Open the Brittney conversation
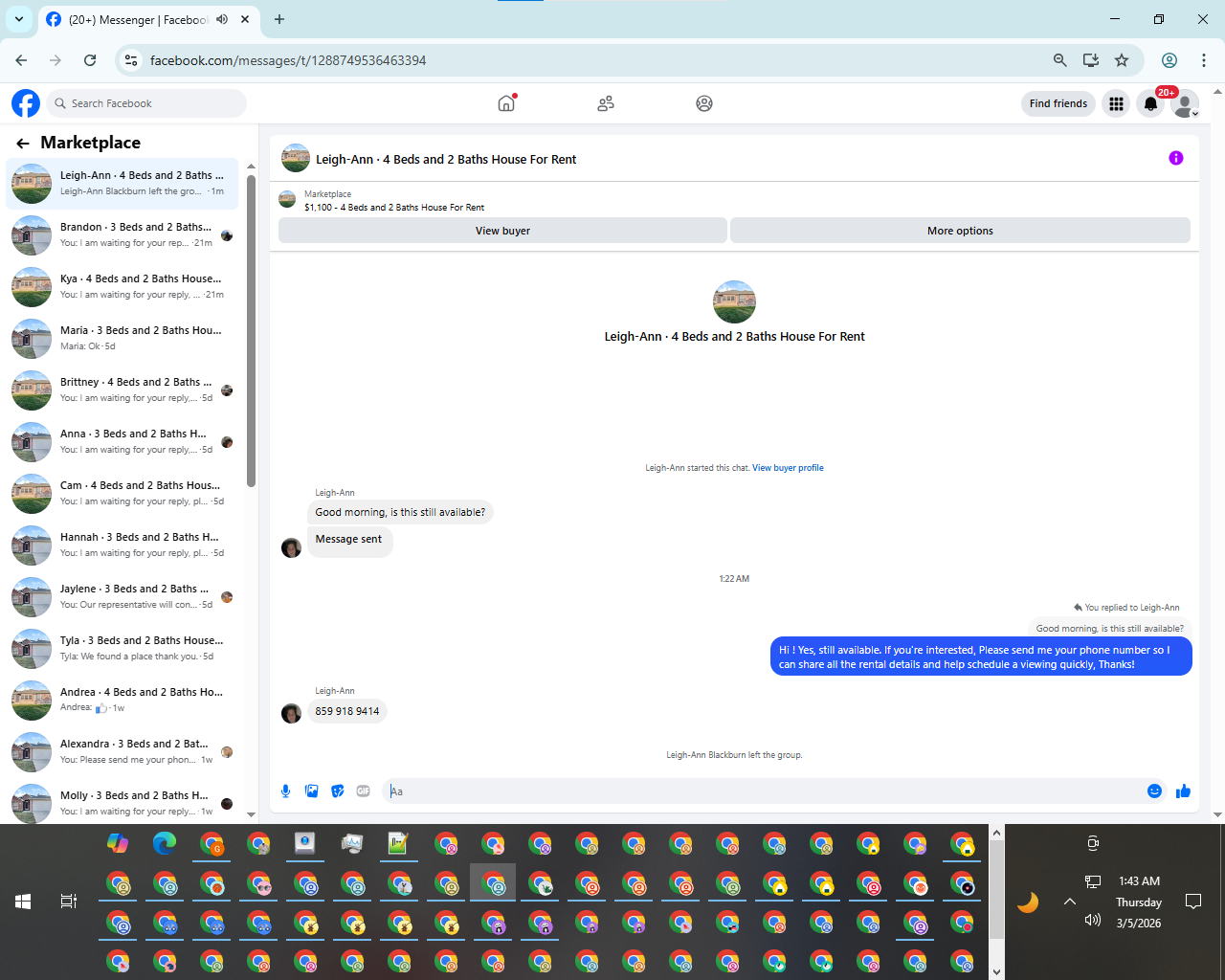Viewport: 1225px width, 980px height. [x=122, y=390]
